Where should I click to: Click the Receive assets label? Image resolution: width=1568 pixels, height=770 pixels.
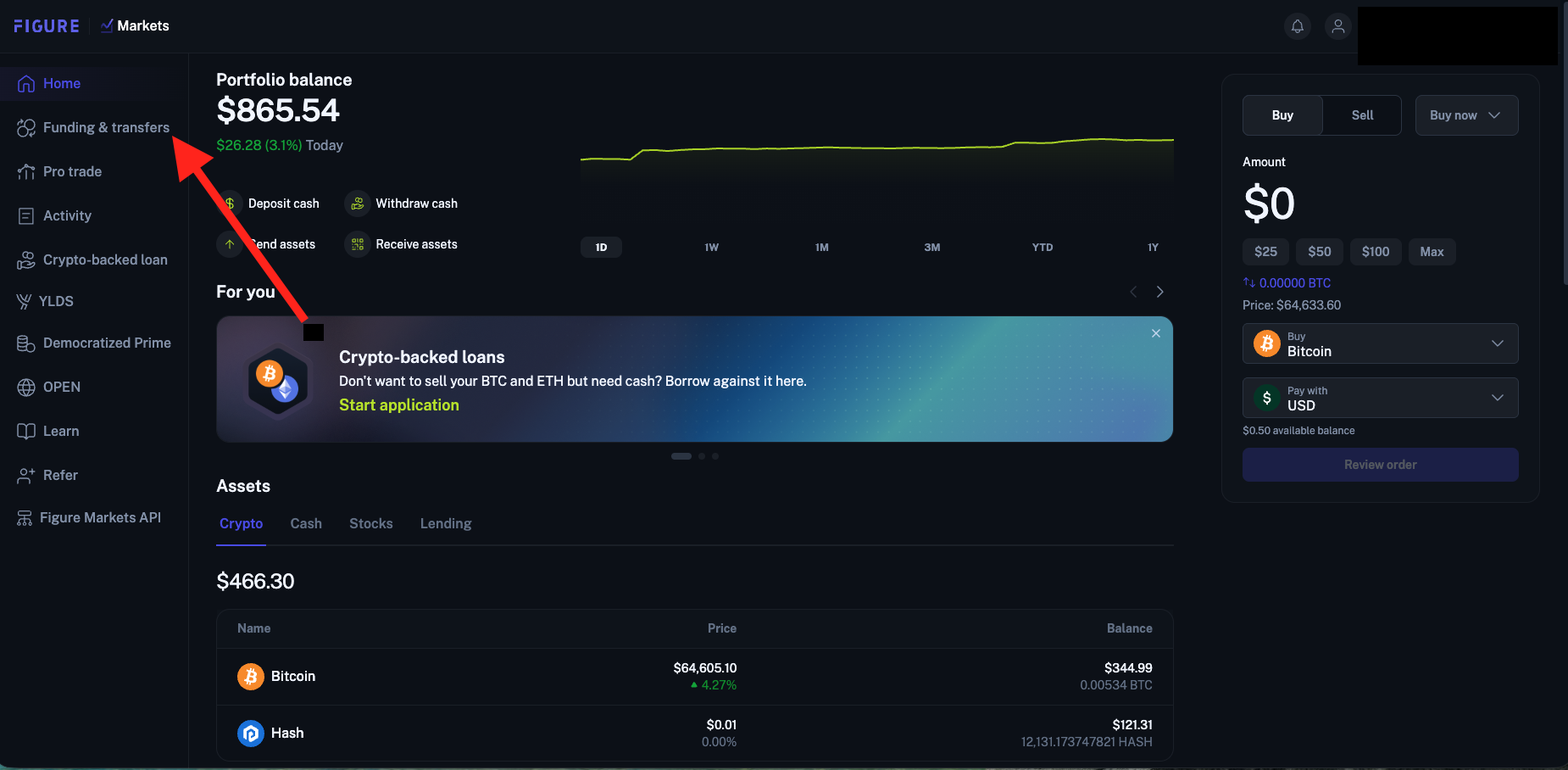[x=417, y=244]
